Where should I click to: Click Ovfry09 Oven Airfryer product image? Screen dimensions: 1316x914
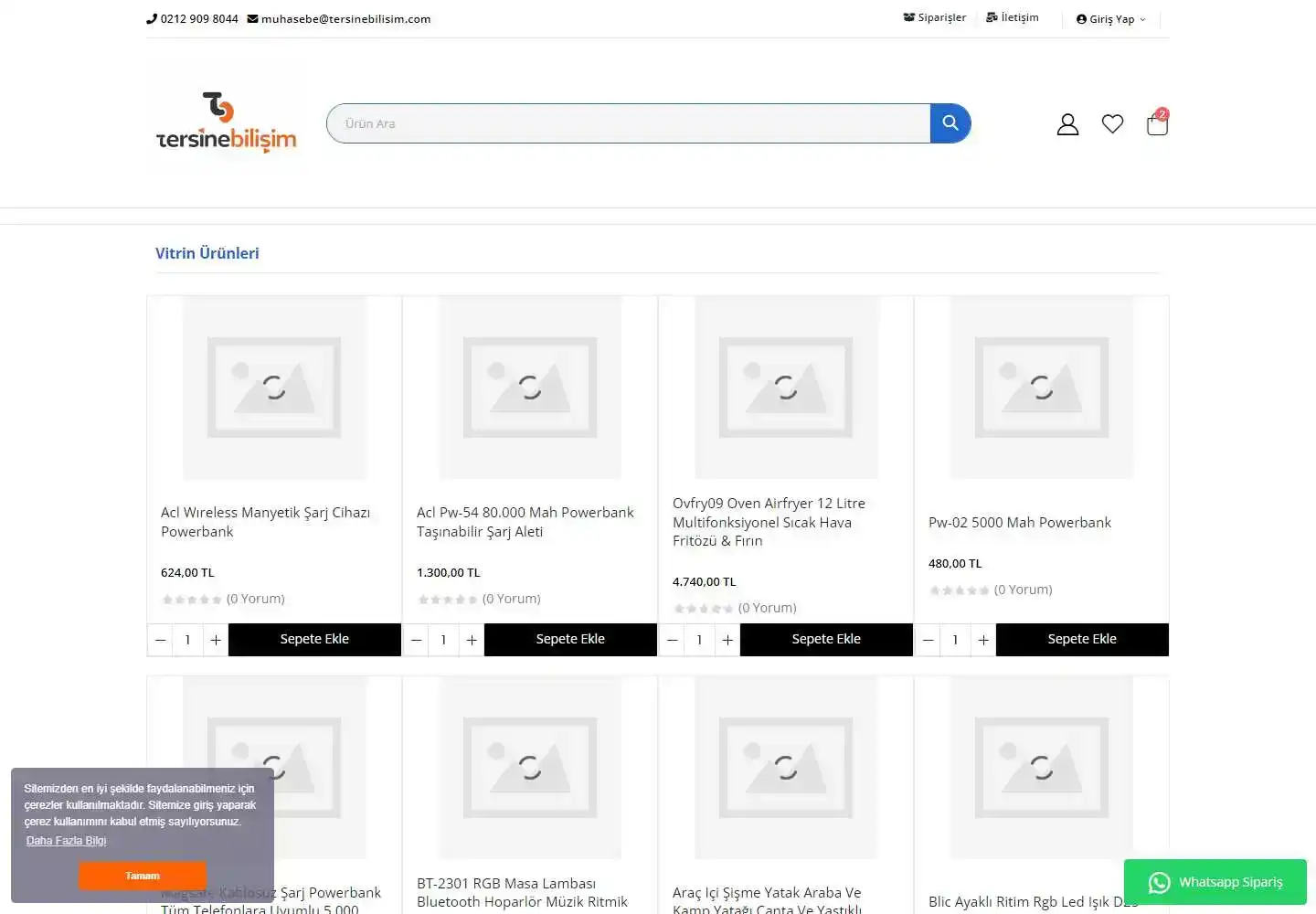[x=786, y=388]
